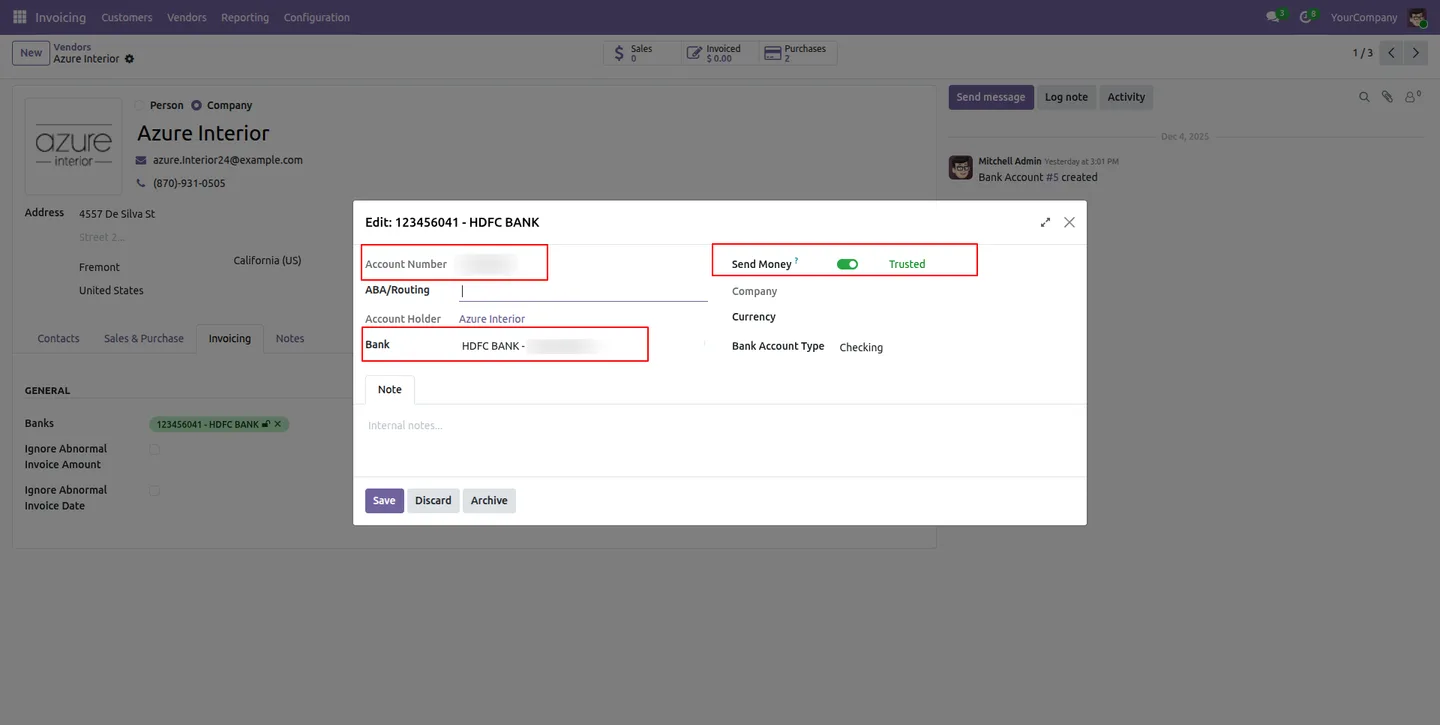1440x725 pixels.
Task: Click the Fremont city field
Action: point(99,267)
